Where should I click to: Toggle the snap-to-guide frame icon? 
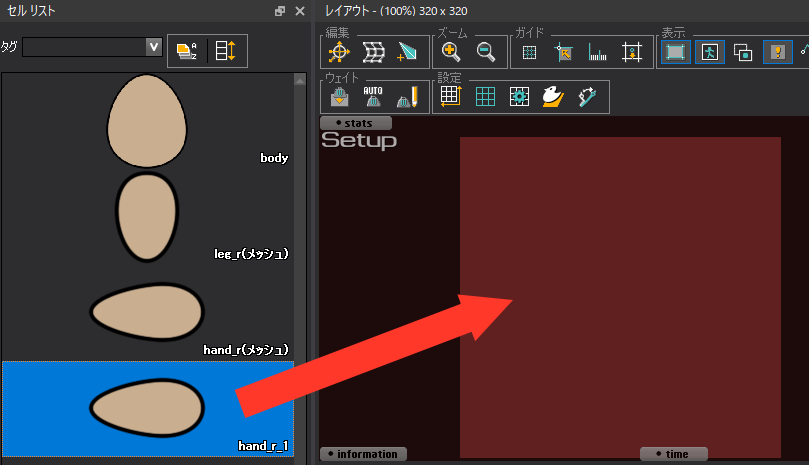(x=632, y=52)
